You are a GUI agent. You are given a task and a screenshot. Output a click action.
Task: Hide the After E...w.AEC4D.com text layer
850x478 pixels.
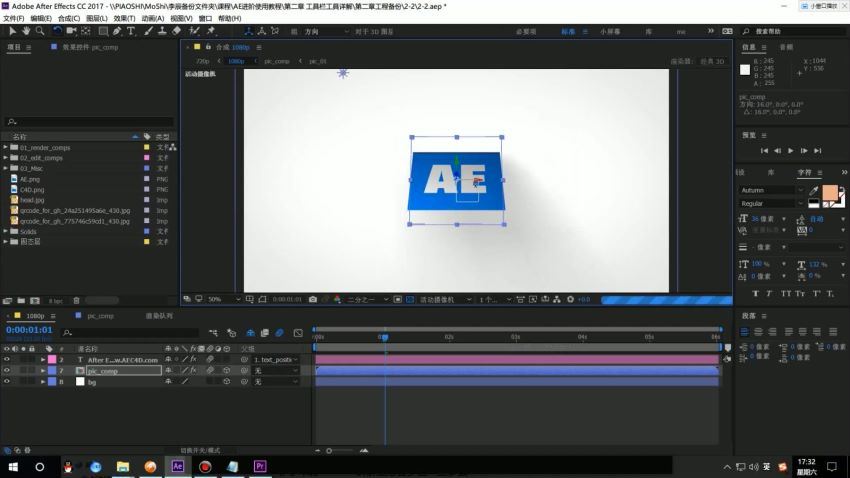click(7, 359)
